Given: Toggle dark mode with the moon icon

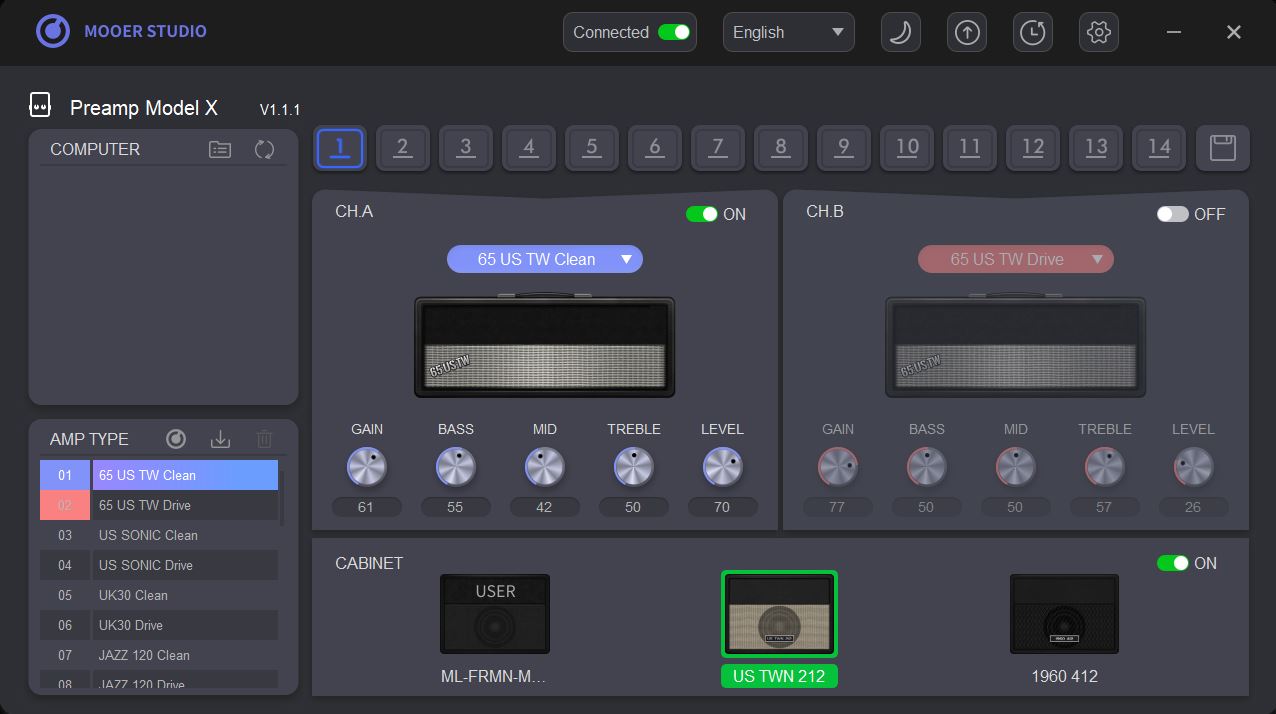Looking at the screenshot, I should (900, 32).
